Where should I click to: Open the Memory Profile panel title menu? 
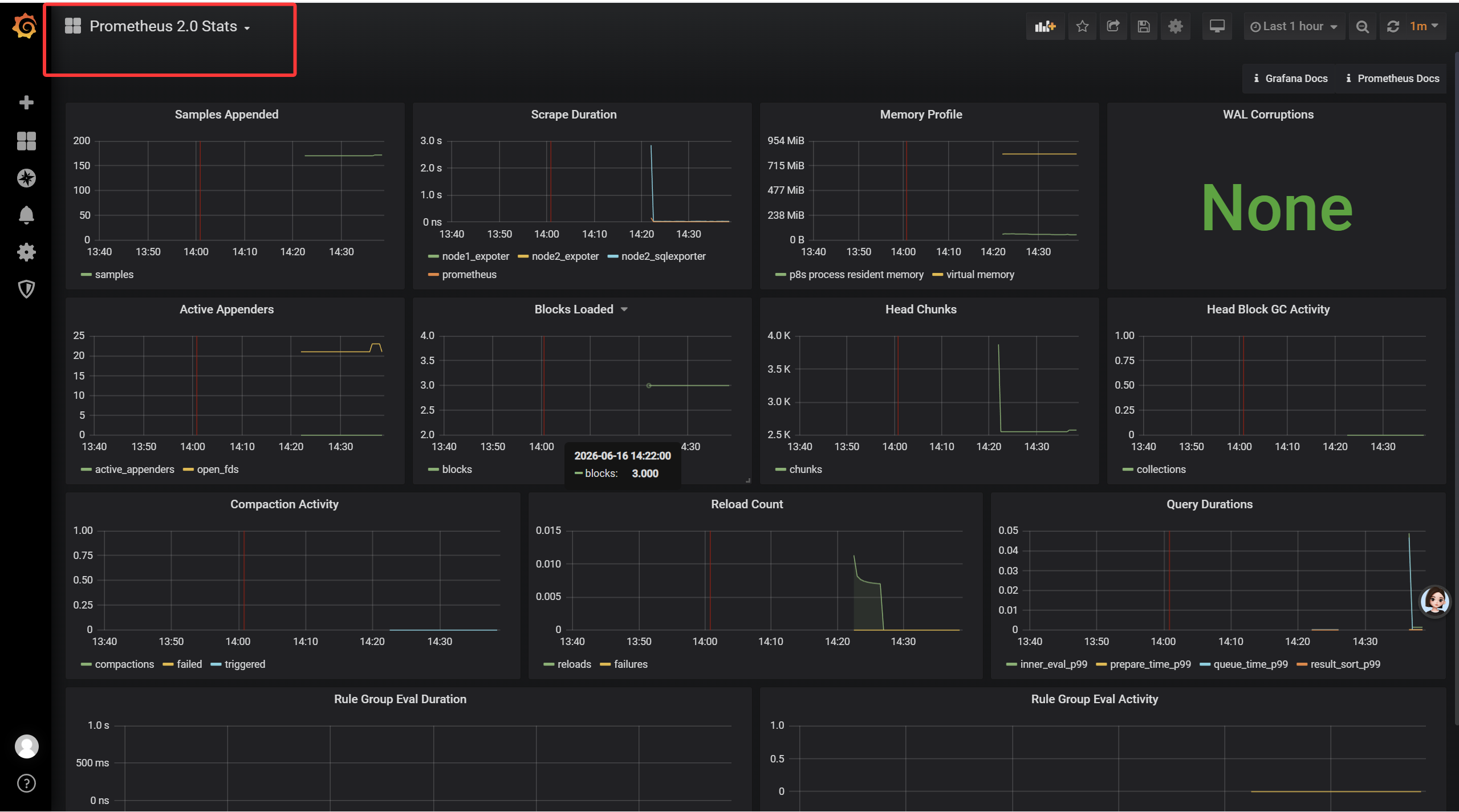tap(921, 114)
